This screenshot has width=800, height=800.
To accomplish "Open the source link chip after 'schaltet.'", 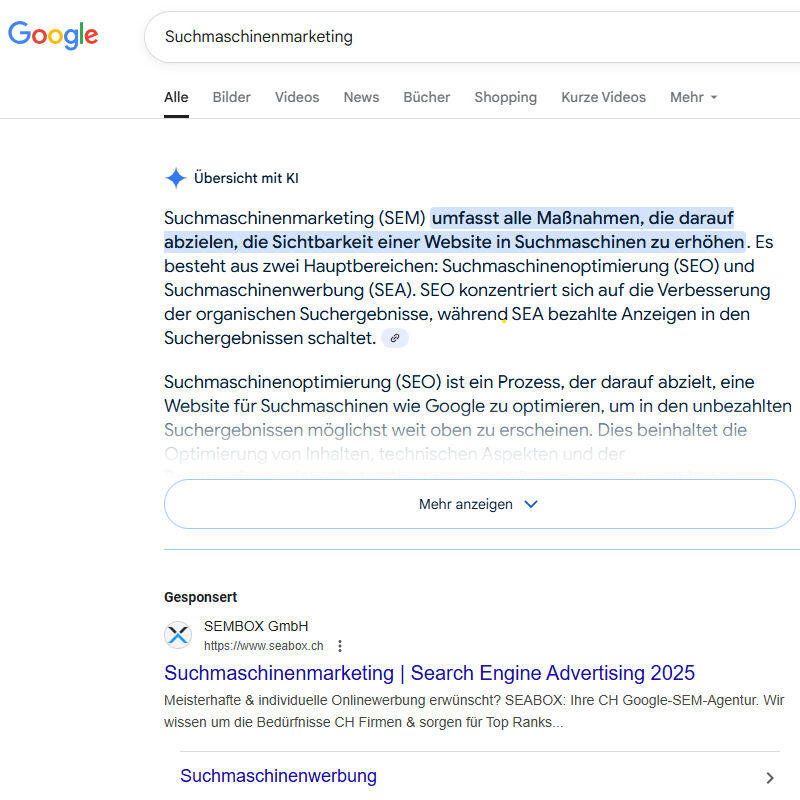I will coord(395,338).
